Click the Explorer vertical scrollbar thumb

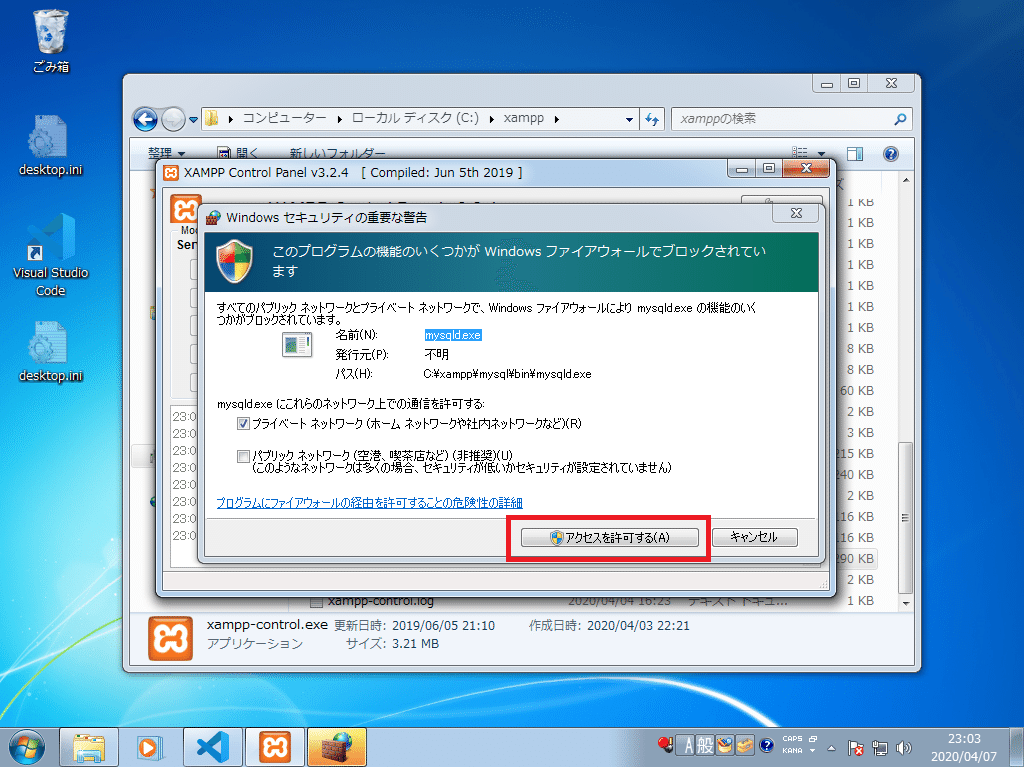[905, 517]
